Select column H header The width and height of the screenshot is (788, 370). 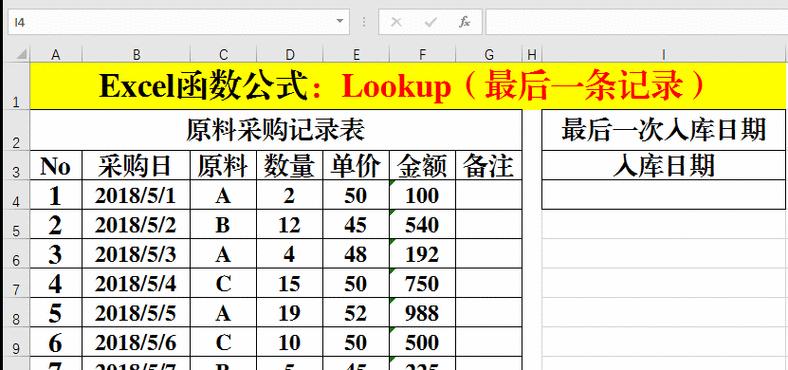532,54
